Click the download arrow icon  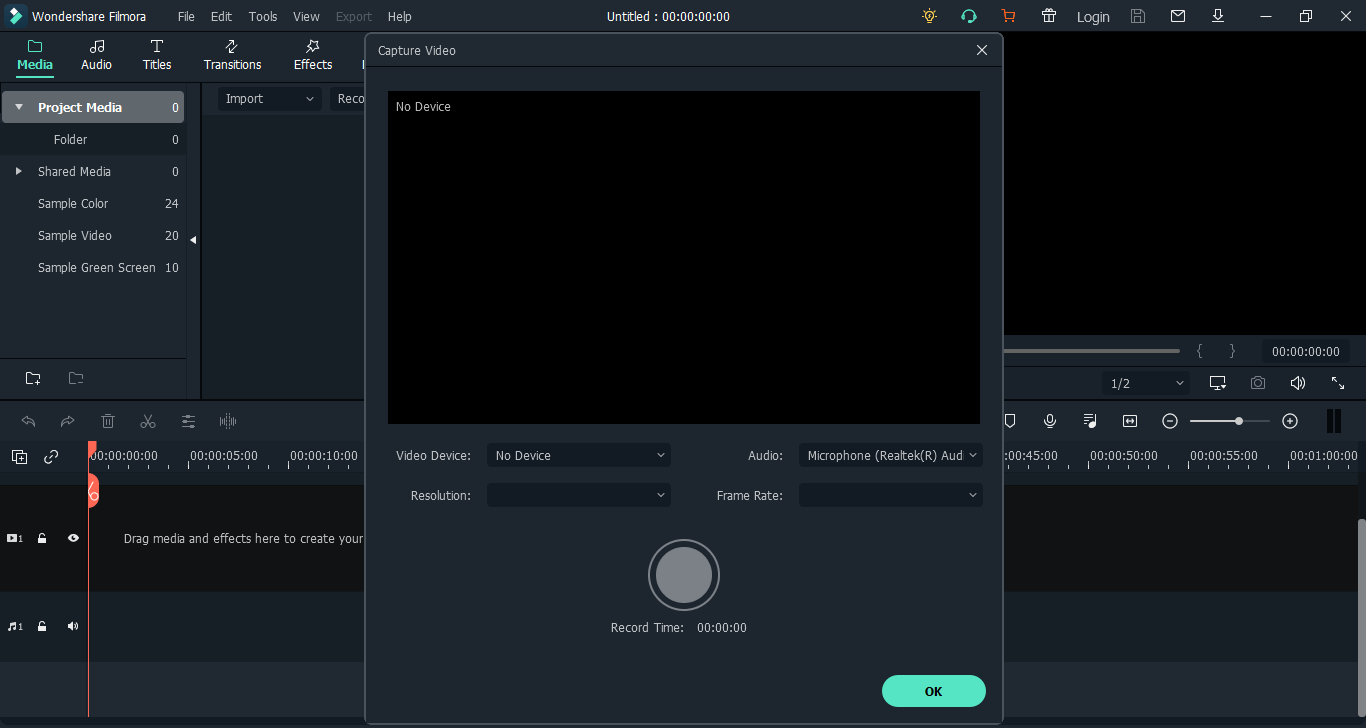tap(1218, 16)
